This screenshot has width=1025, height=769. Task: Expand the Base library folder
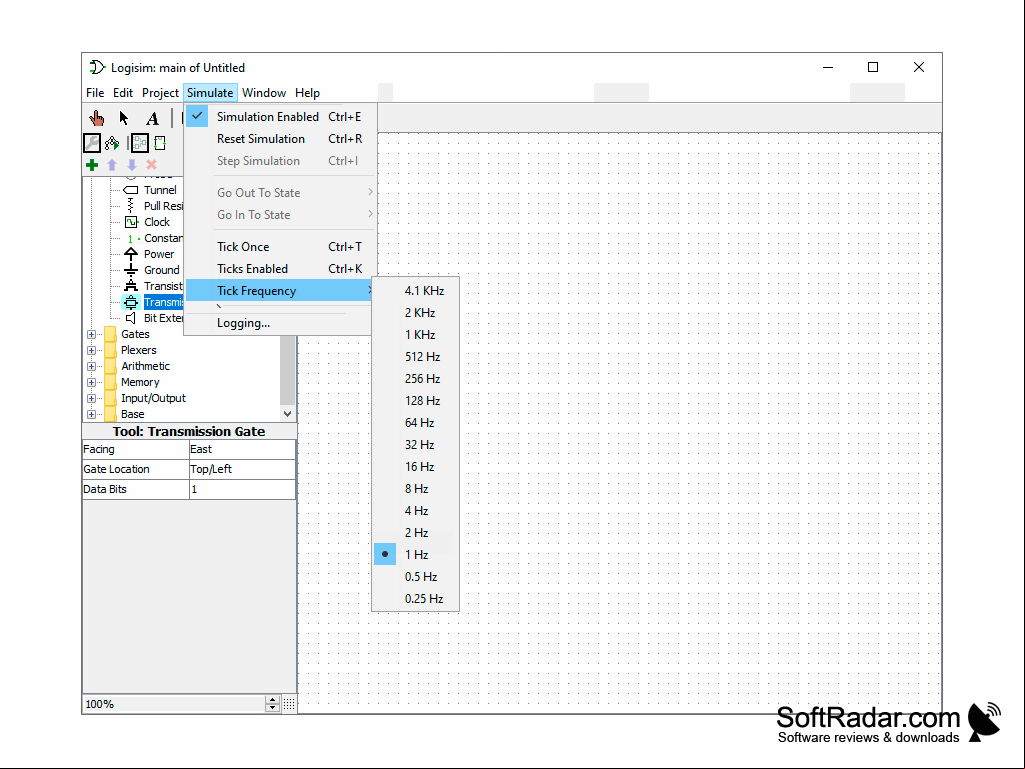92,415
